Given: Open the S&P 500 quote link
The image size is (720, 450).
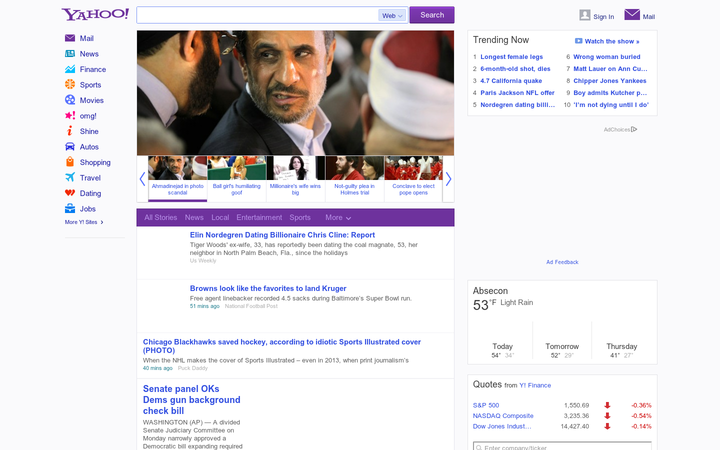Looking at the screenshot, I should 486,405.
